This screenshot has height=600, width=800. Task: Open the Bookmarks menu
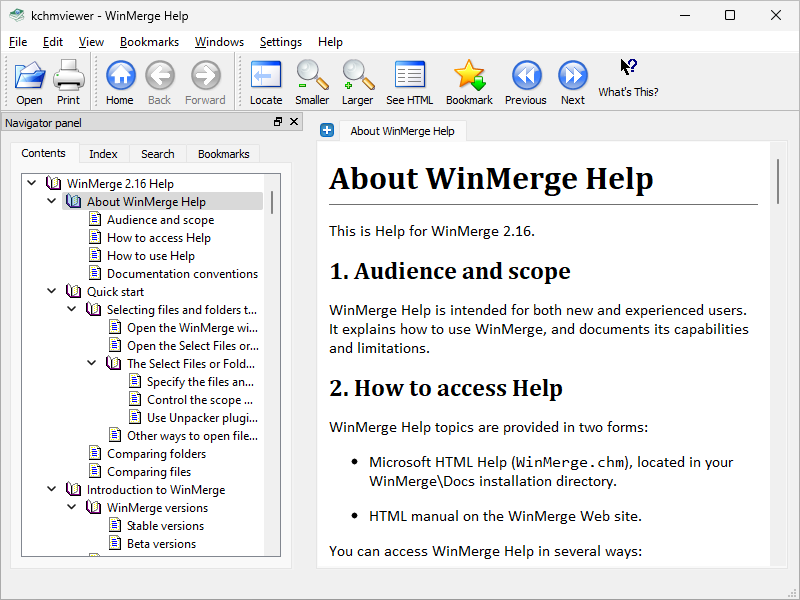(x=149, y=42)
